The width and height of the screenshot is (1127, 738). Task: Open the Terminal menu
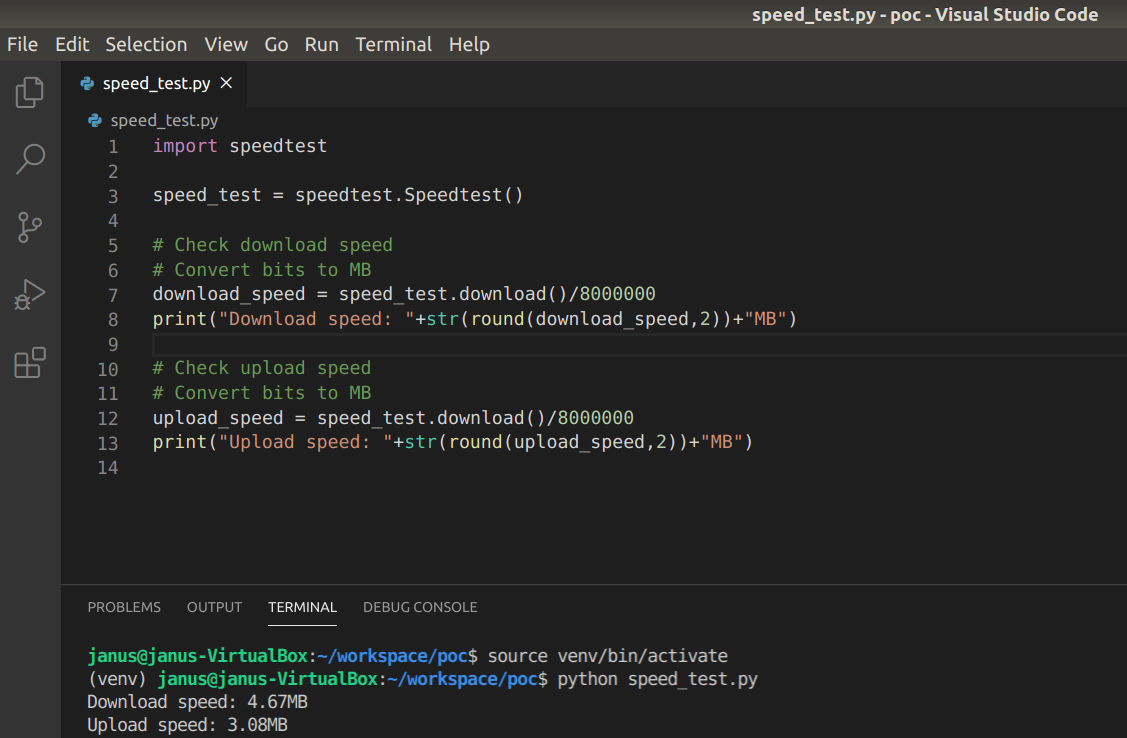click(x=393, y=44)
